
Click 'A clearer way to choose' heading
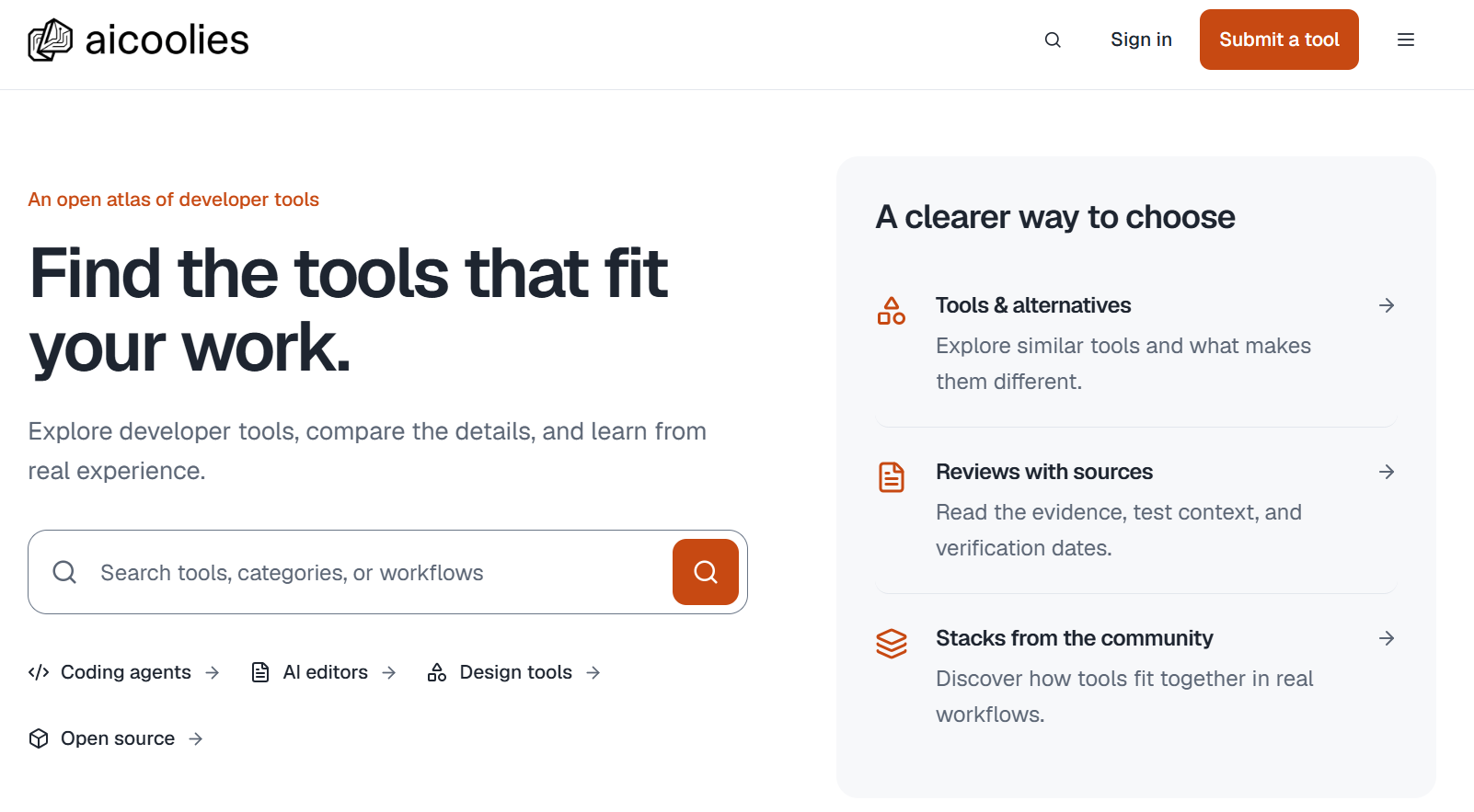click(1055, 217)
